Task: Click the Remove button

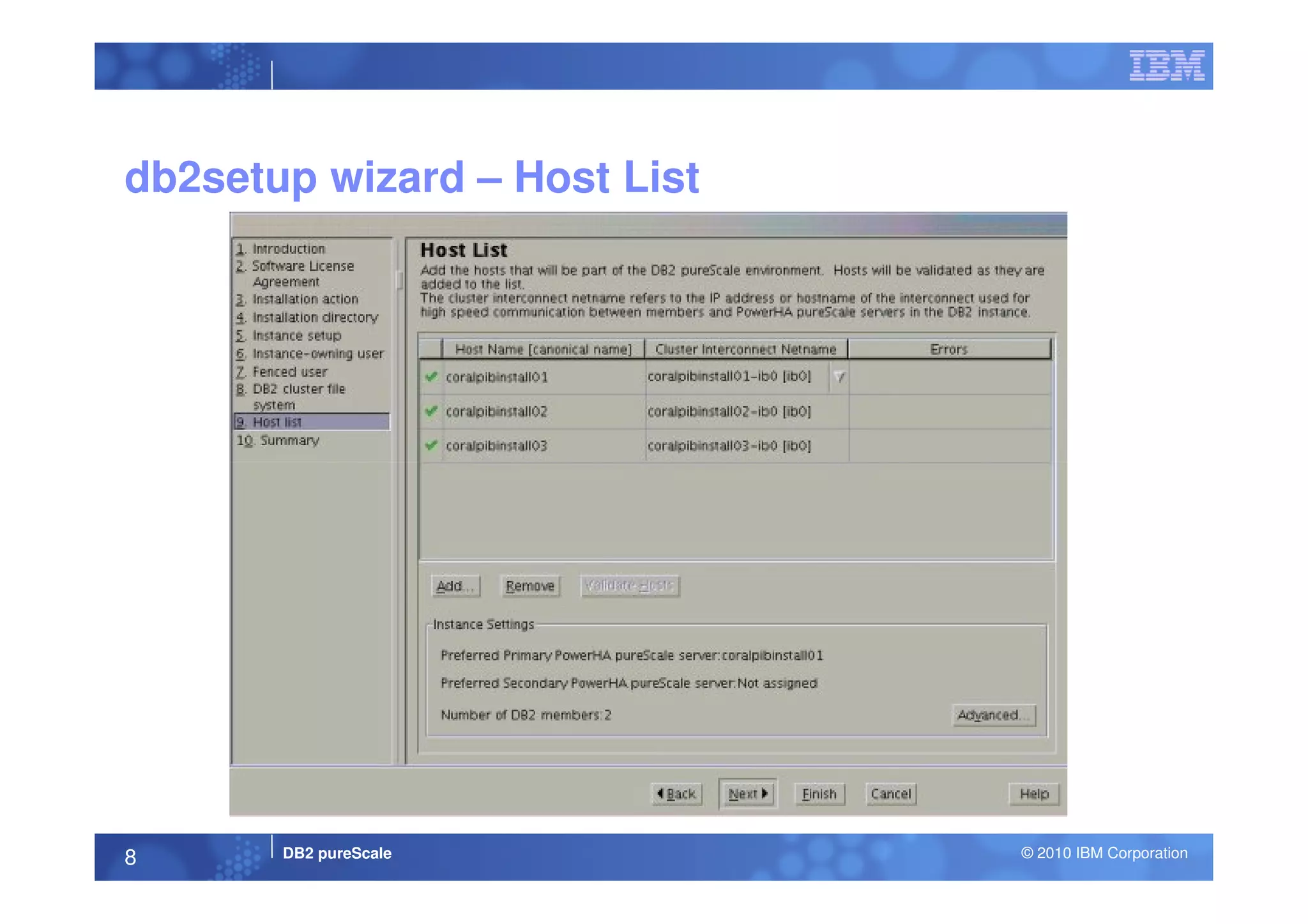Action: (530, 586)
